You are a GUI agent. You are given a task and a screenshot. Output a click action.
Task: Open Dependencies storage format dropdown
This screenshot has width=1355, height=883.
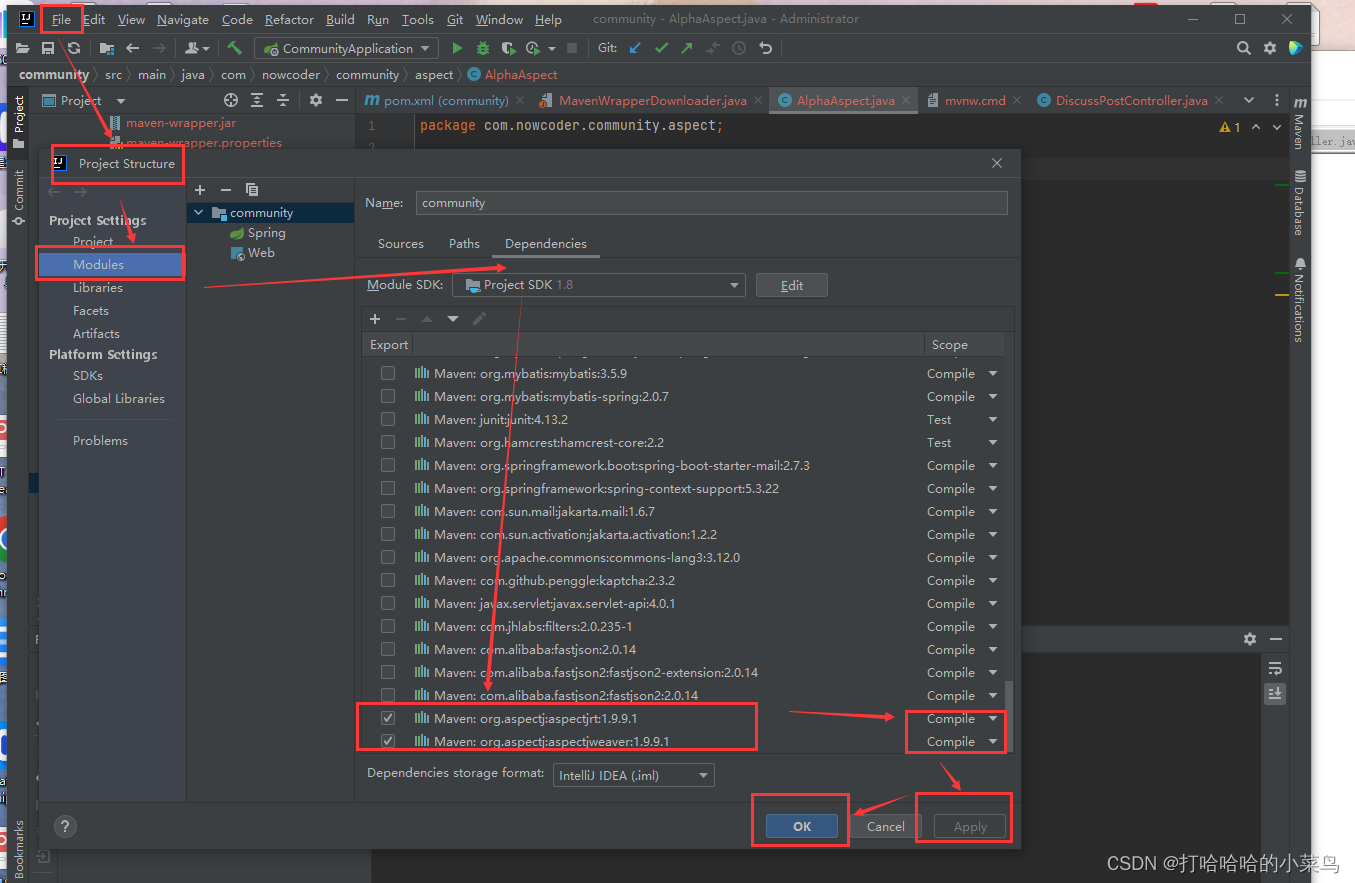click(x=634, y=775)
